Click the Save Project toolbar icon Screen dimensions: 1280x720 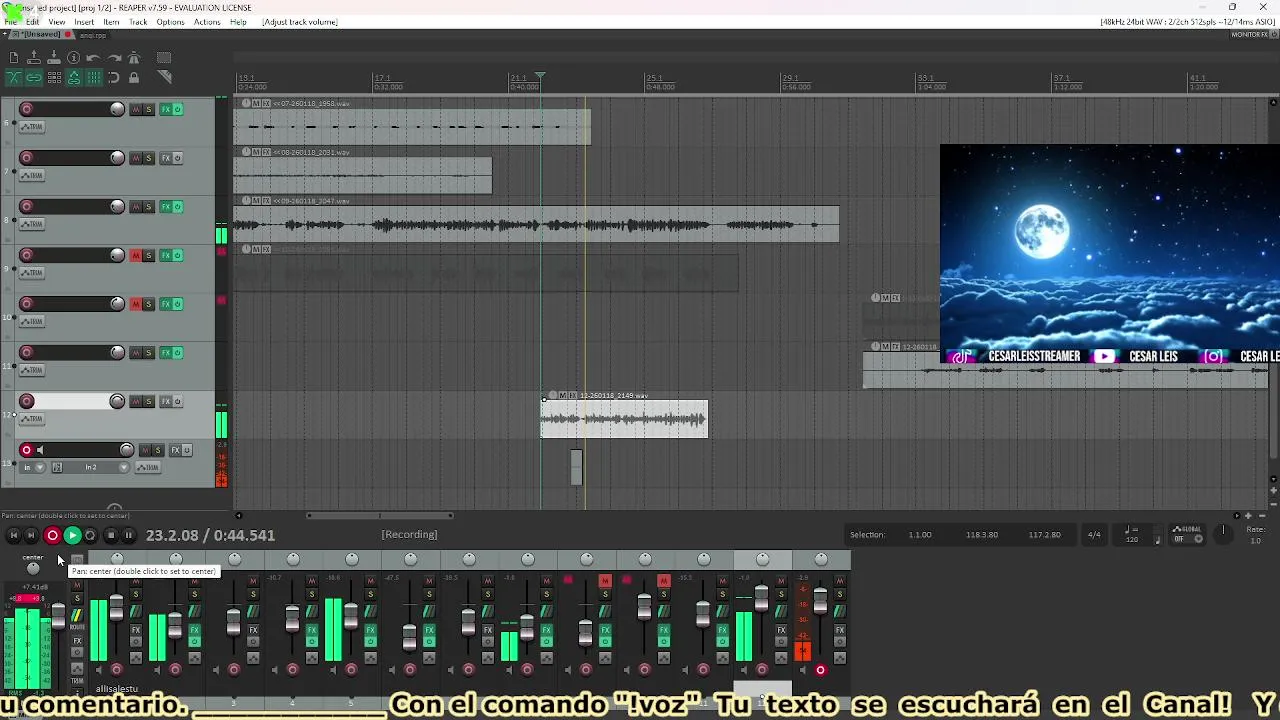(x=54, y=58)
